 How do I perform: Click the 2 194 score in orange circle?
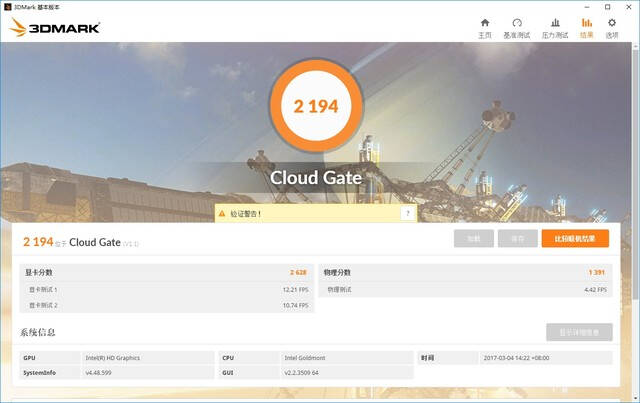316,107
